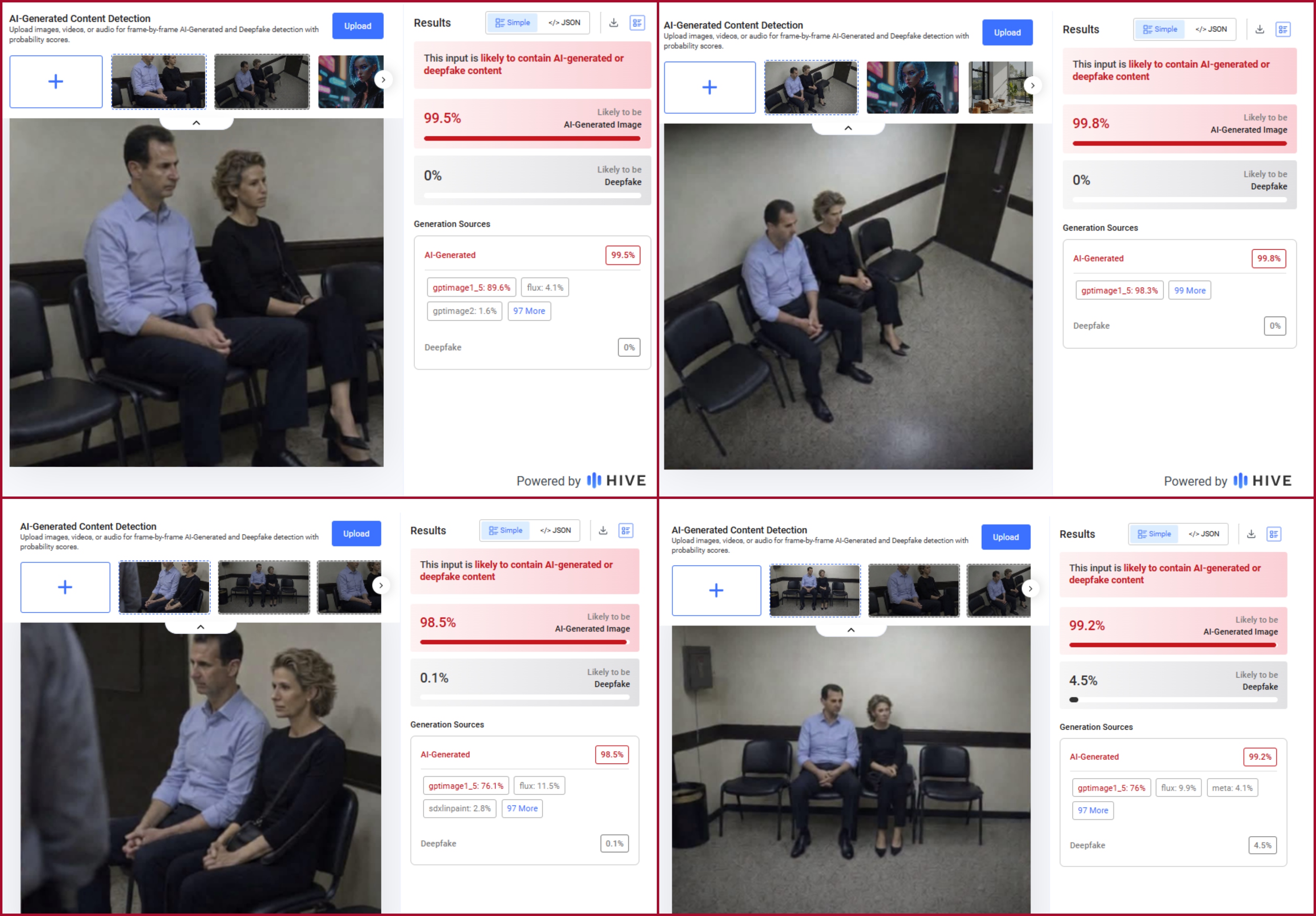1316x916 pixels.
Task: Collapse the thumbnail strip in bottom-right panel
Action: pyautogui.click(x=851, y=630)
